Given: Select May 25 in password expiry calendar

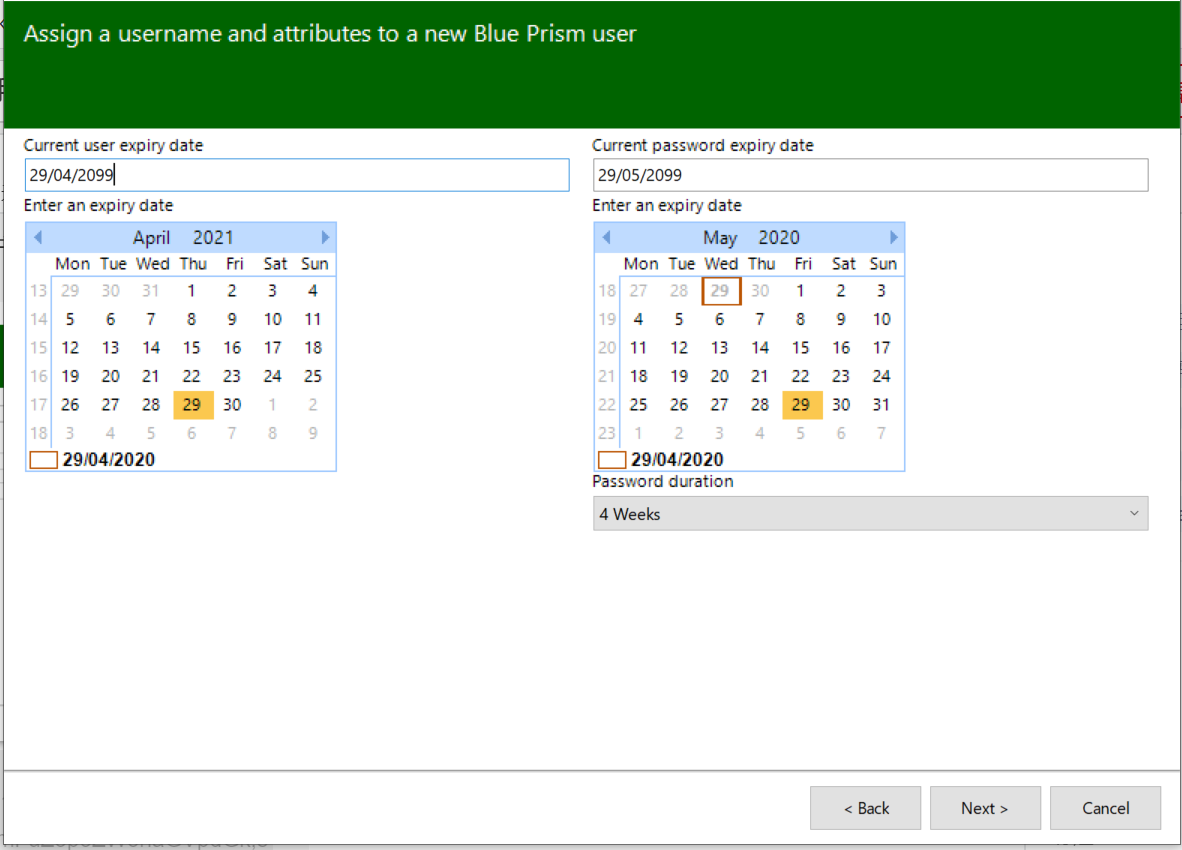Looking at the screenshot, I should click(638, 405).
